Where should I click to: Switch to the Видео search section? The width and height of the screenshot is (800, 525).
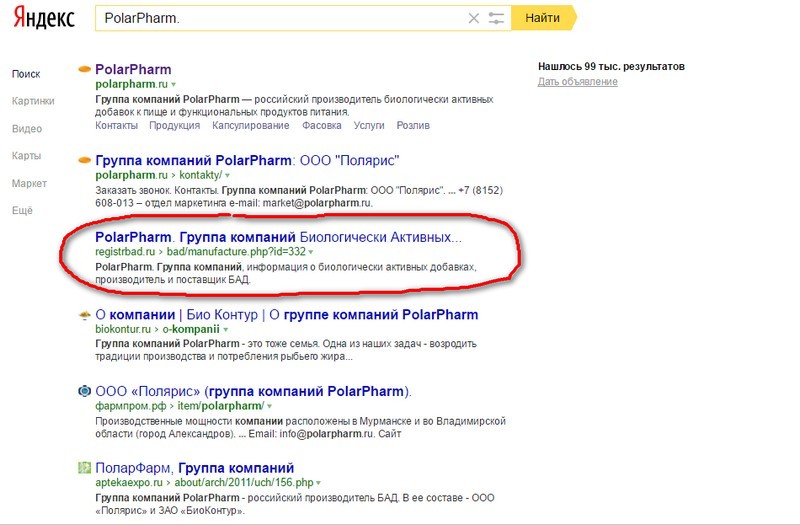pyautogui.click(x=27, y=129)
